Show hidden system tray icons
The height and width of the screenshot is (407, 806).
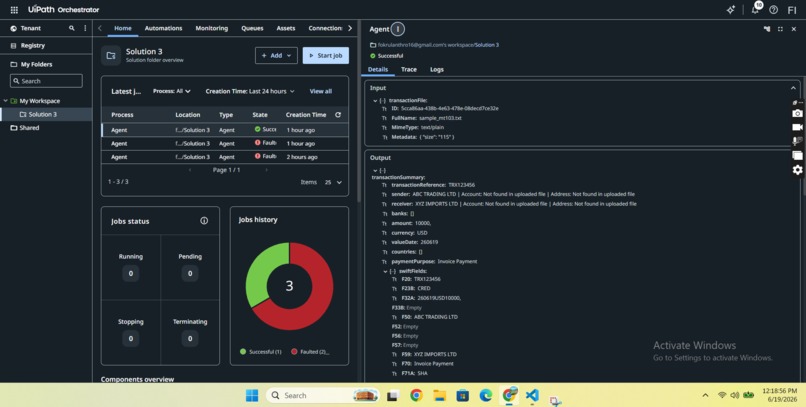tap(705, 395)
